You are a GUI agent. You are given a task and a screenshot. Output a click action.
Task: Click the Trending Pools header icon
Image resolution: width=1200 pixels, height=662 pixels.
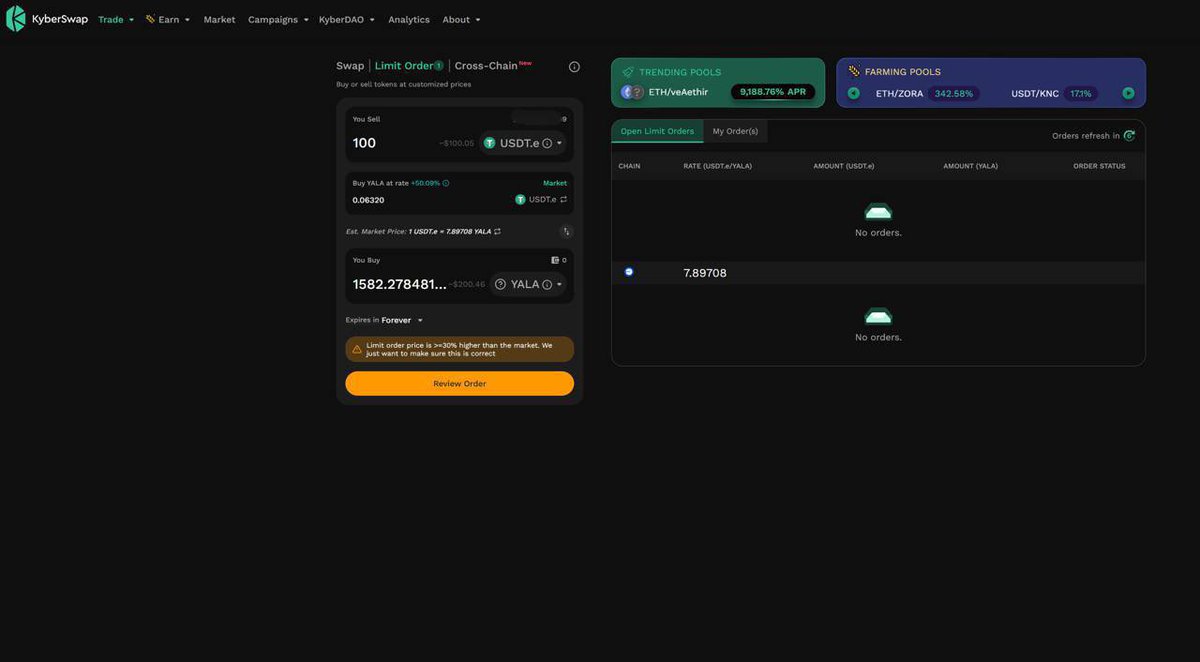(628, 72)
